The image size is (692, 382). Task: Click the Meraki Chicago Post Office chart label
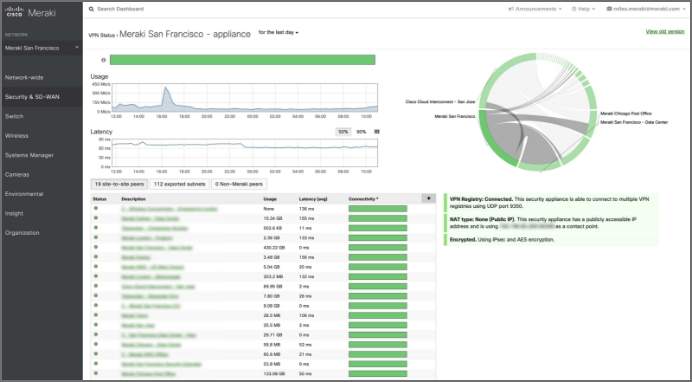(626, 113)
